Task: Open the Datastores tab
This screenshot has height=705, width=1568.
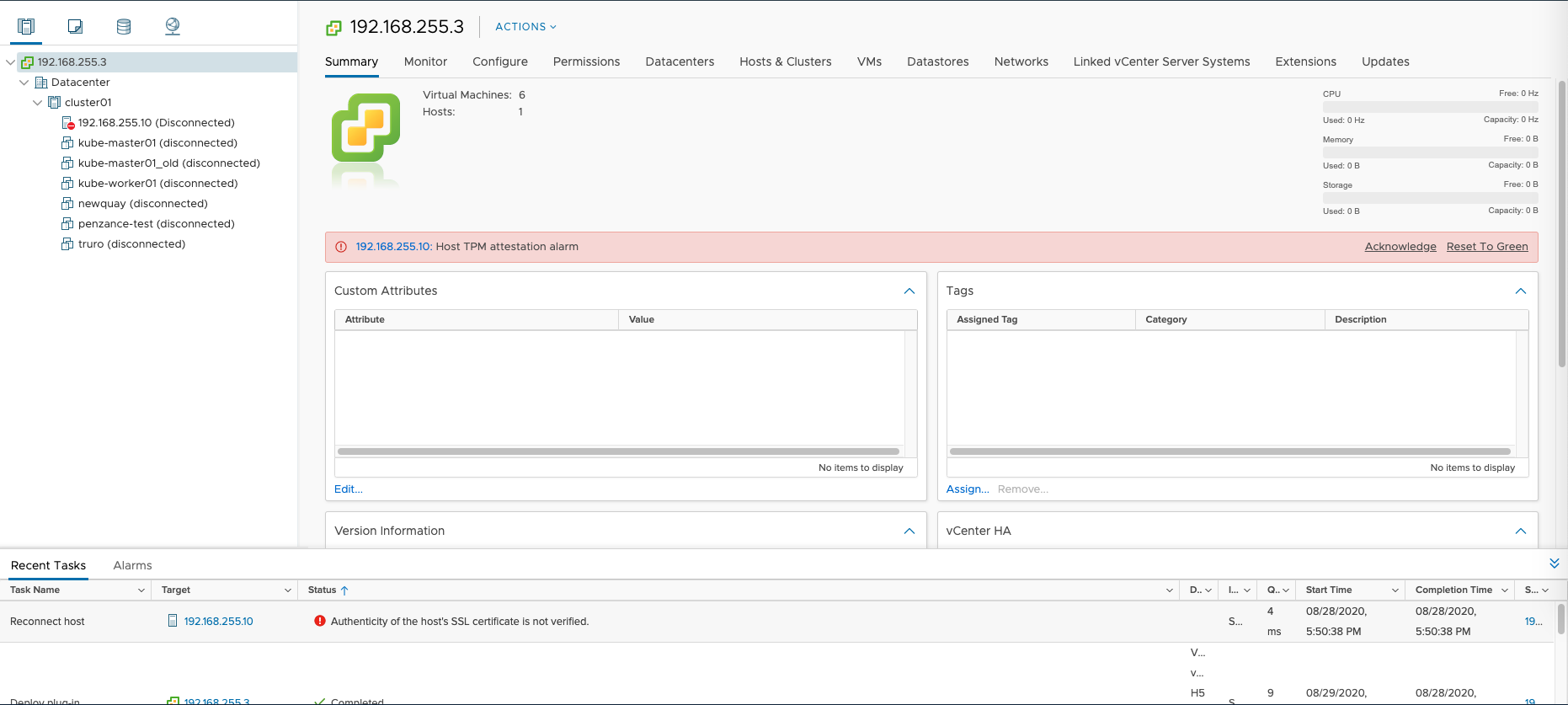Action: click(937, 61)
